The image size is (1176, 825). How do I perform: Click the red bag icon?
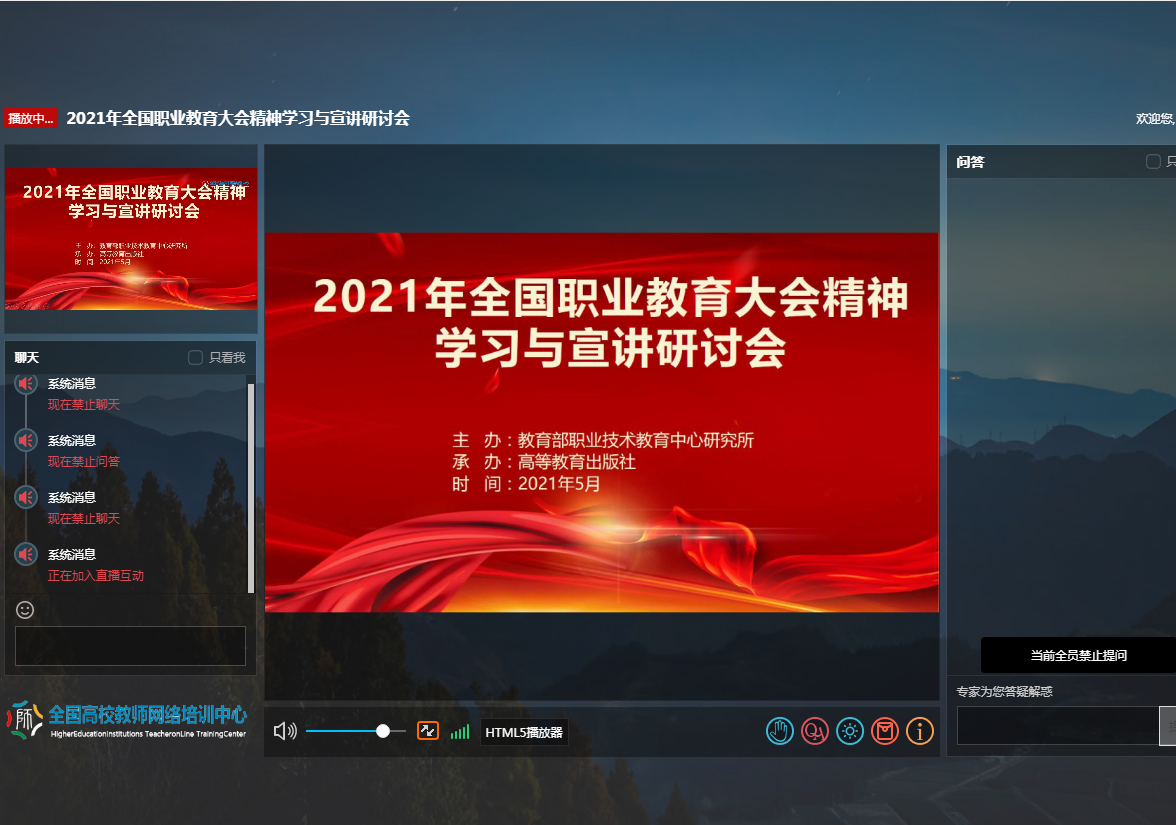point(885,731)
